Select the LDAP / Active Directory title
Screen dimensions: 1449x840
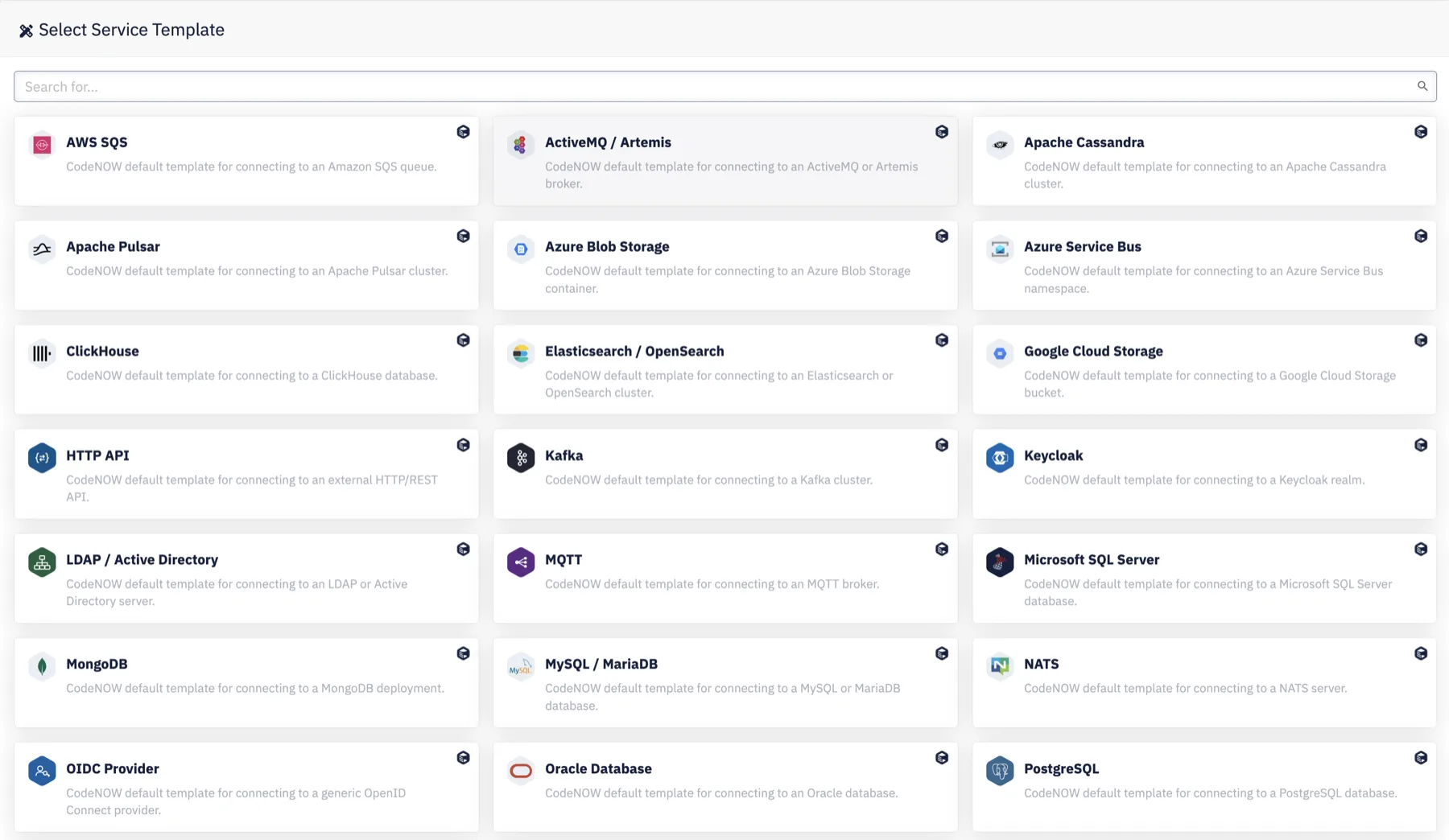point(142,560)
